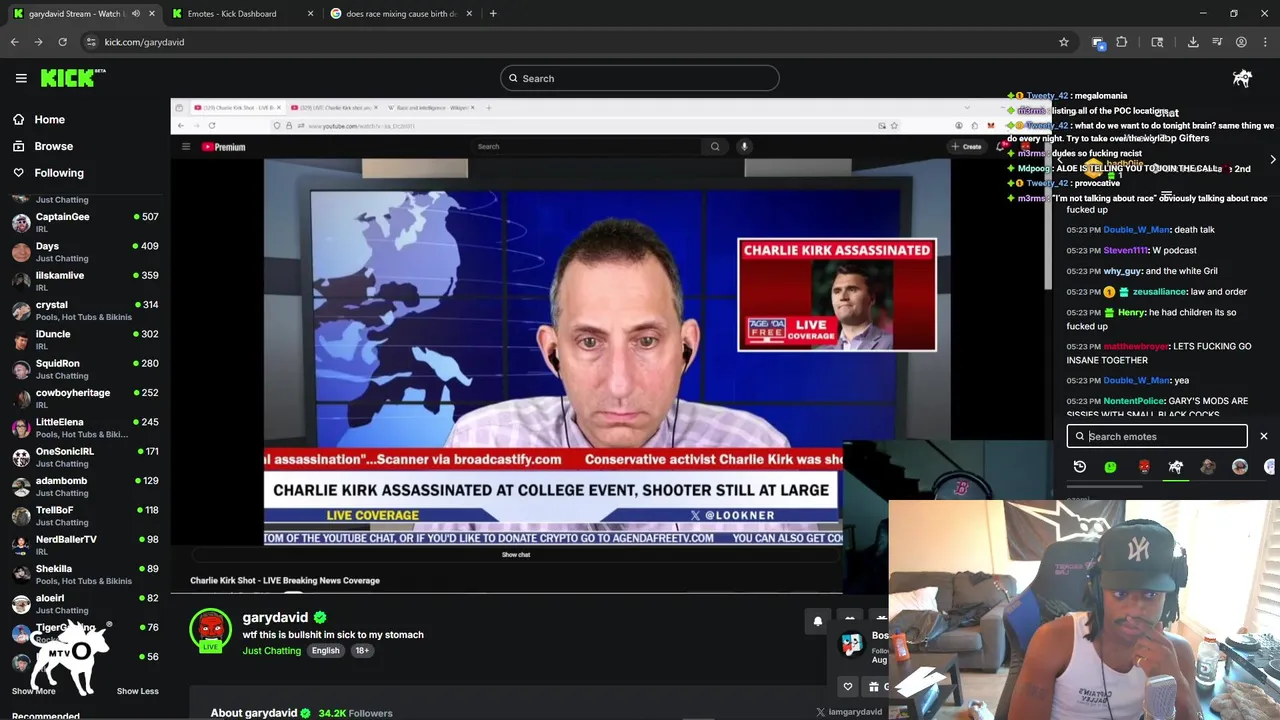
Task: Click the embedded YouTube Create button
Action: [x=966, y=146]
